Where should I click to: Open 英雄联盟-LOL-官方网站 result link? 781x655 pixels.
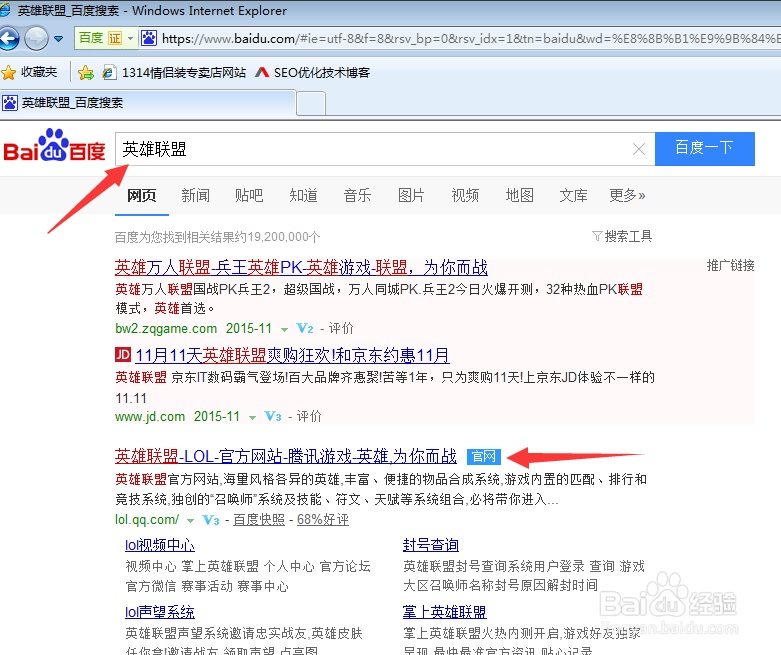[x=286, y=456]
